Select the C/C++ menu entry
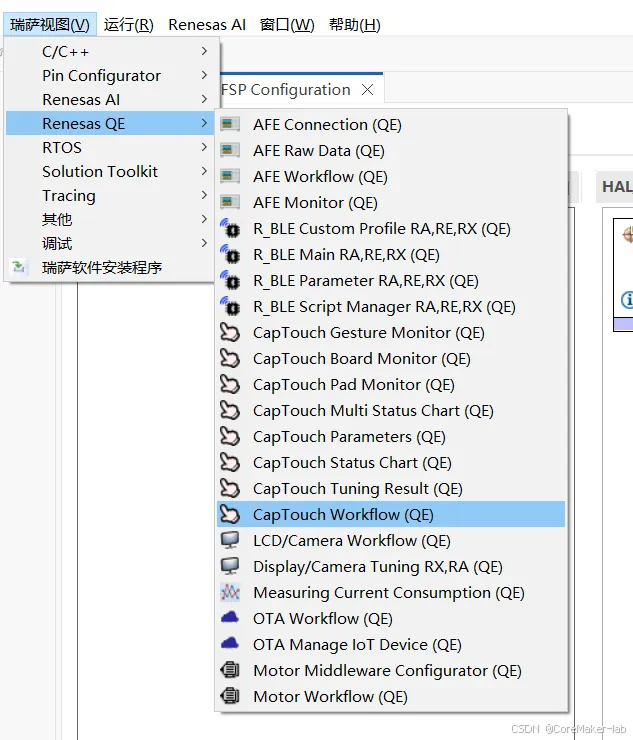The image size is (633, 740). click(110, 51)
